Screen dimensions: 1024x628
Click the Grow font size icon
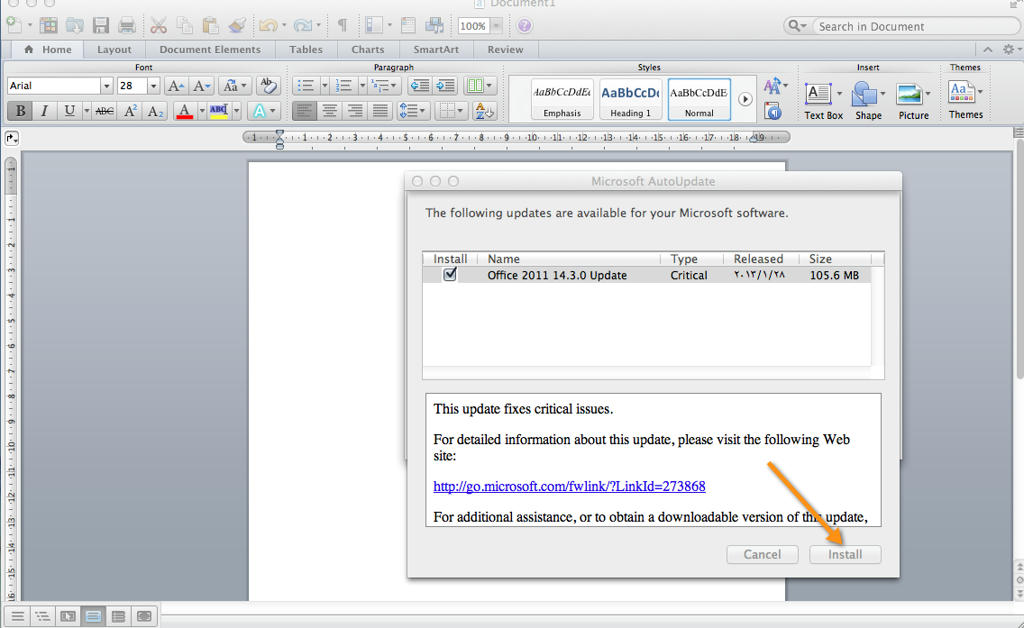(x=175, y=86)
